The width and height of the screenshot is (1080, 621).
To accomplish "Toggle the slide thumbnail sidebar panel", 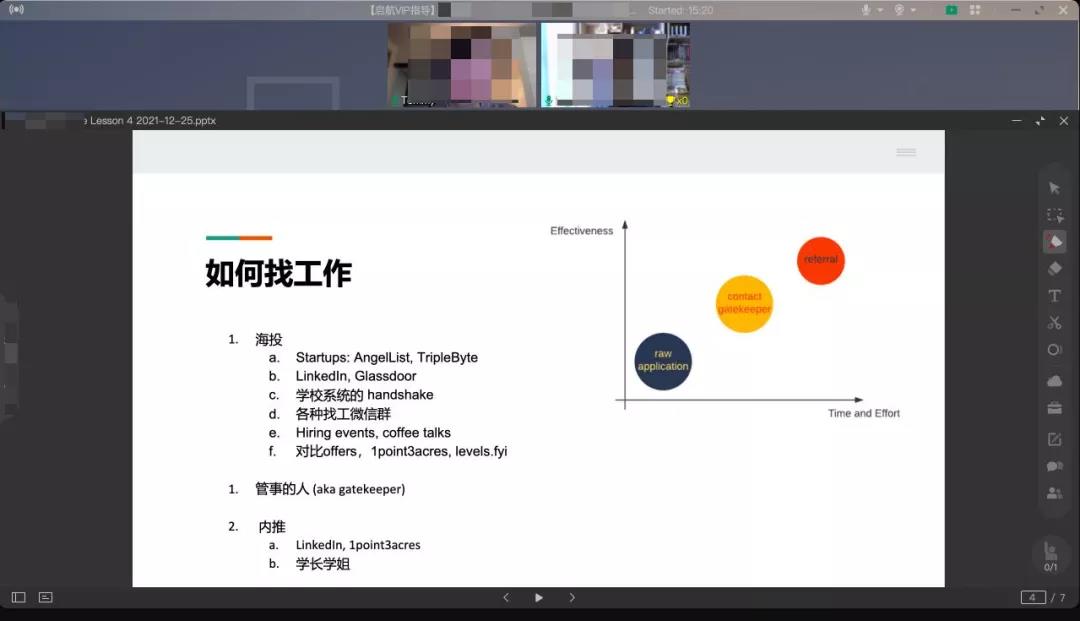I will coord(18,597).
